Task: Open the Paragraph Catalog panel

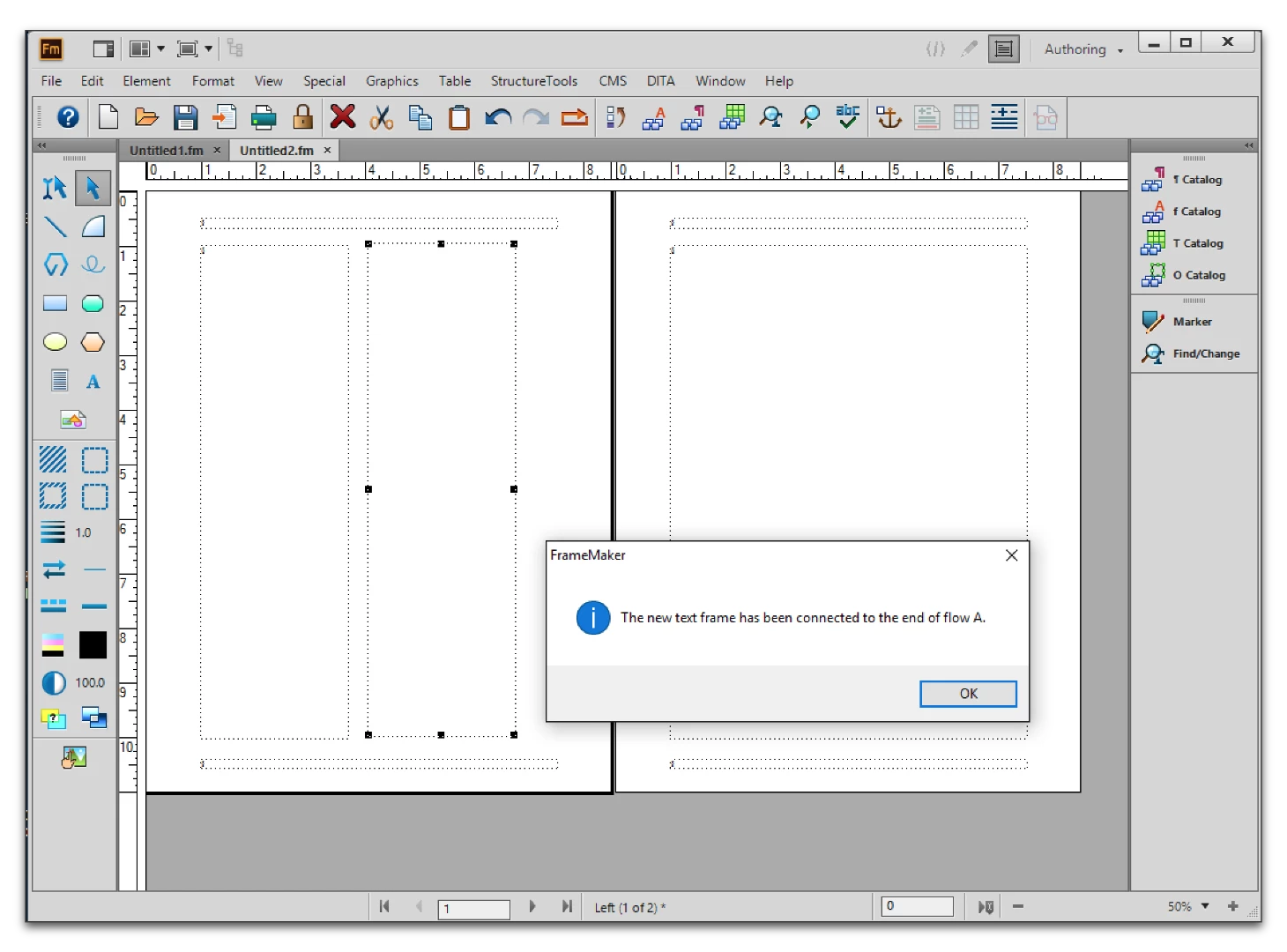Action: (x=1183, y=179)
